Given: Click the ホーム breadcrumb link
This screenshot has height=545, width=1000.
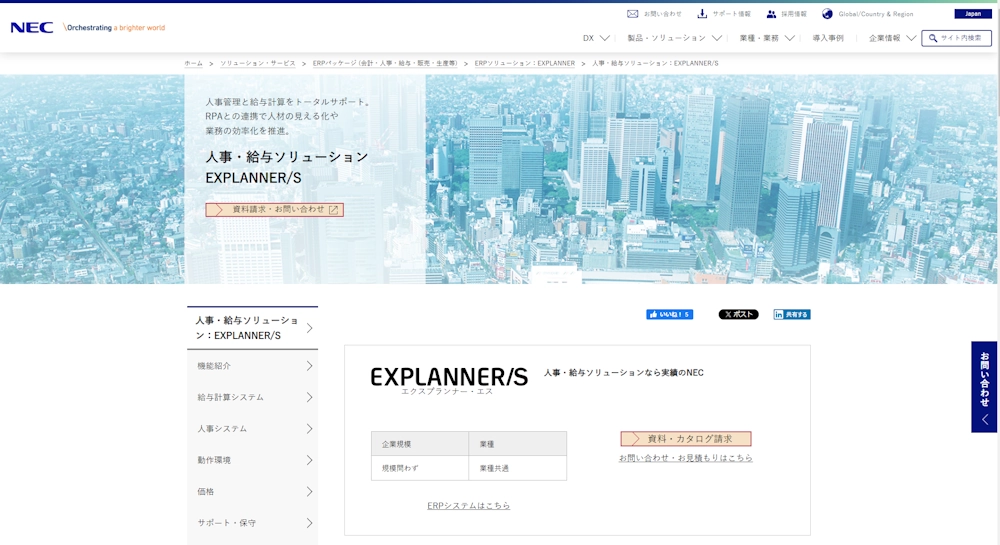Looking at the screenshot, I should pyautogui.click(x=193, y=63).
